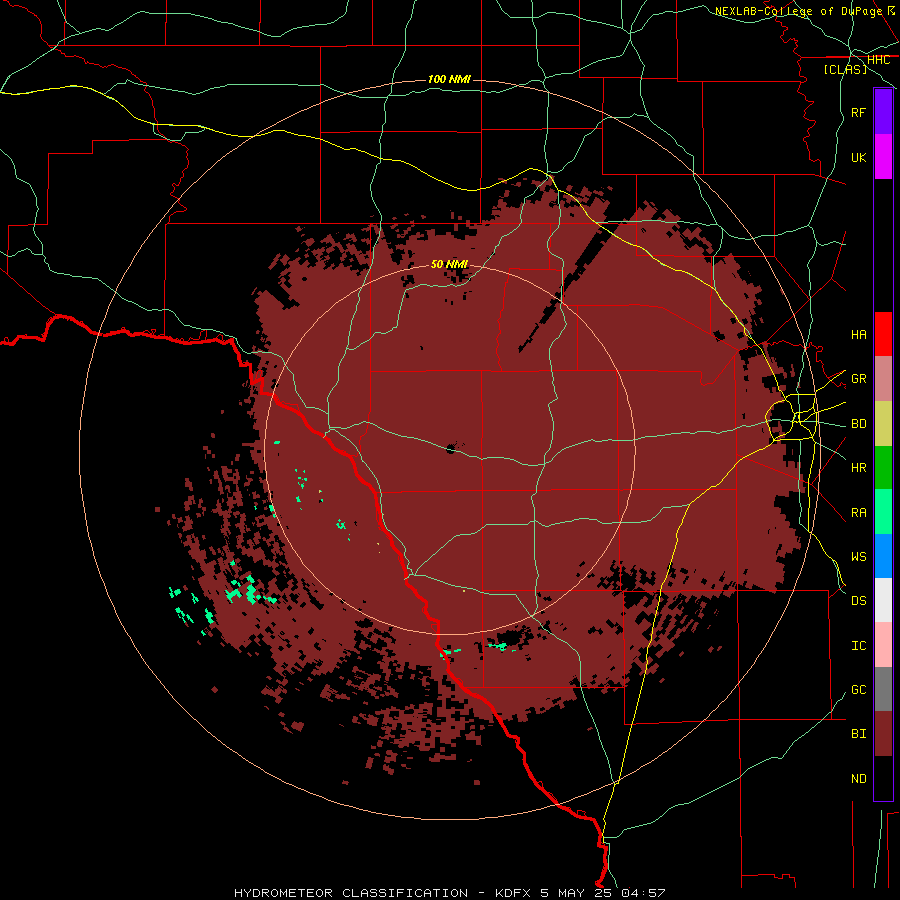The width and height of the screenshot is (900, 900).
Task: Click the 'GR' legend label
Action: coord(858,379)
